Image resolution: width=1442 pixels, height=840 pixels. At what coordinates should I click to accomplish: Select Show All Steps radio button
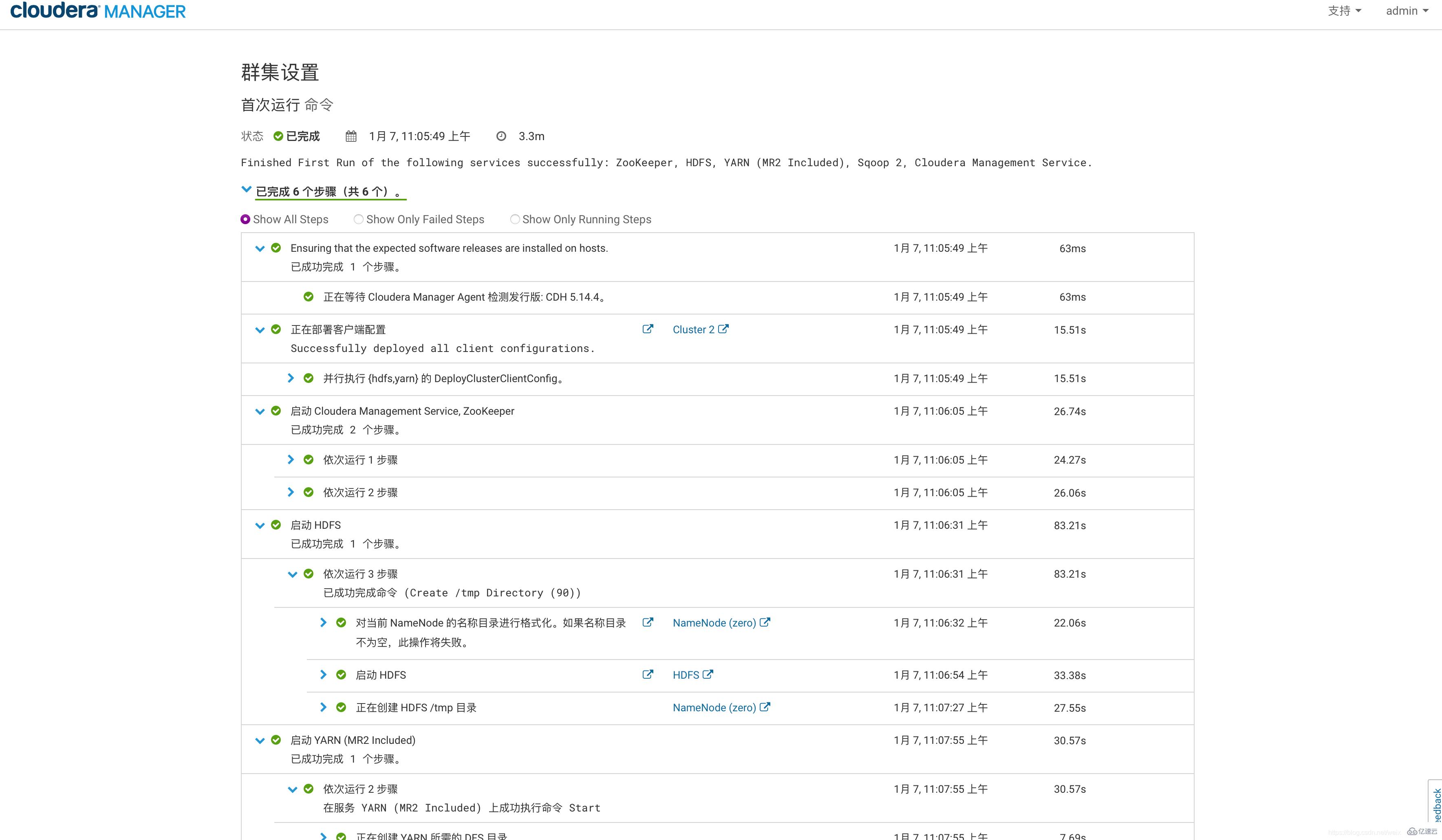pos(245,219)
